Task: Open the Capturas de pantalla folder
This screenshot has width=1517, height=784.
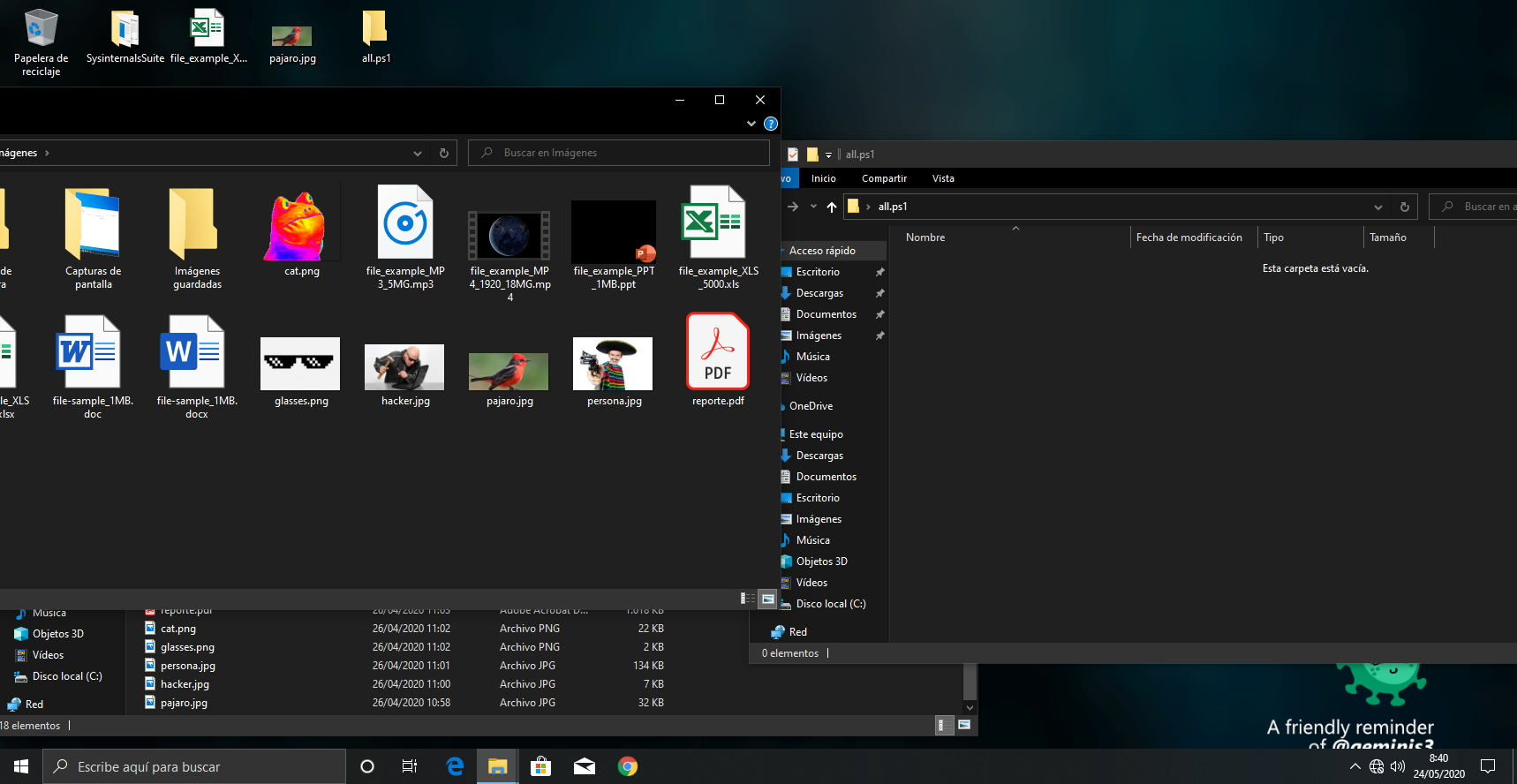Action: (x=93, y=224)
